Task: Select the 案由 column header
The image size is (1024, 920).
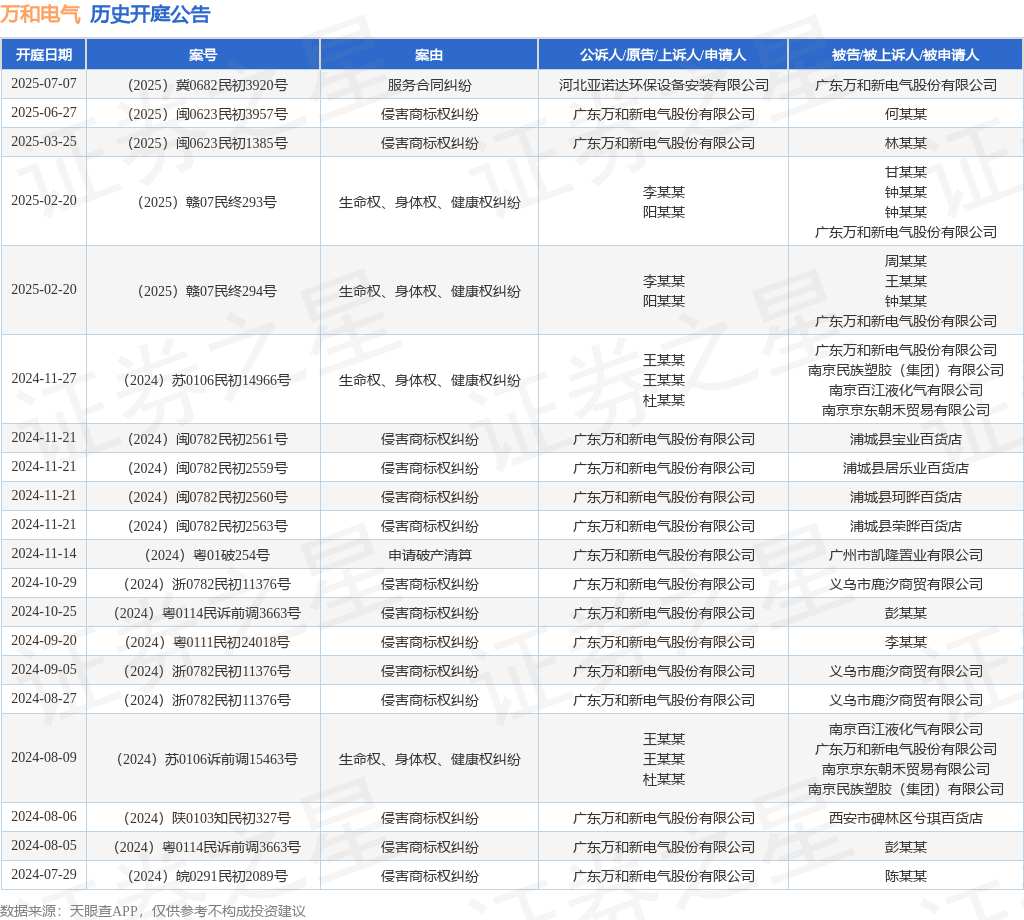Action: tap(429, 55)
